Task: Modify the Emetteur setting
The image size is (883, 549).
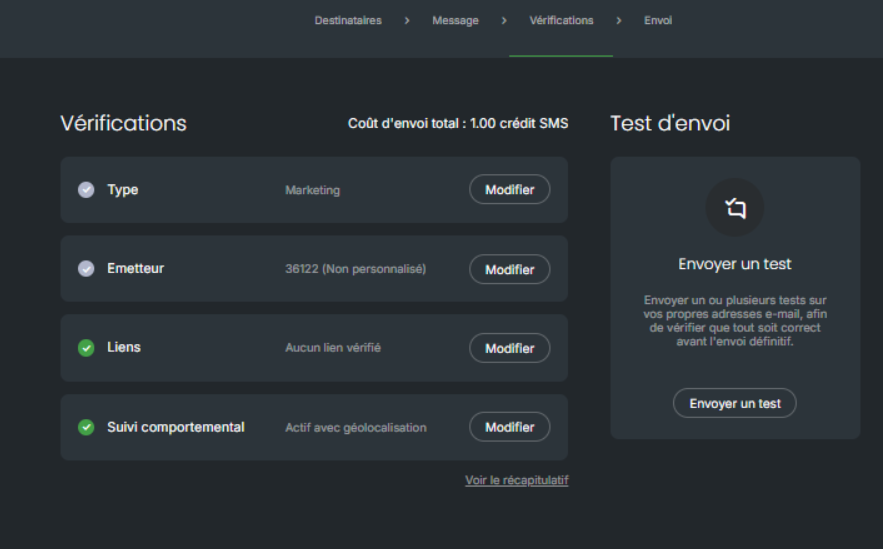Action: pyautogui.click(x=510, y=269)
